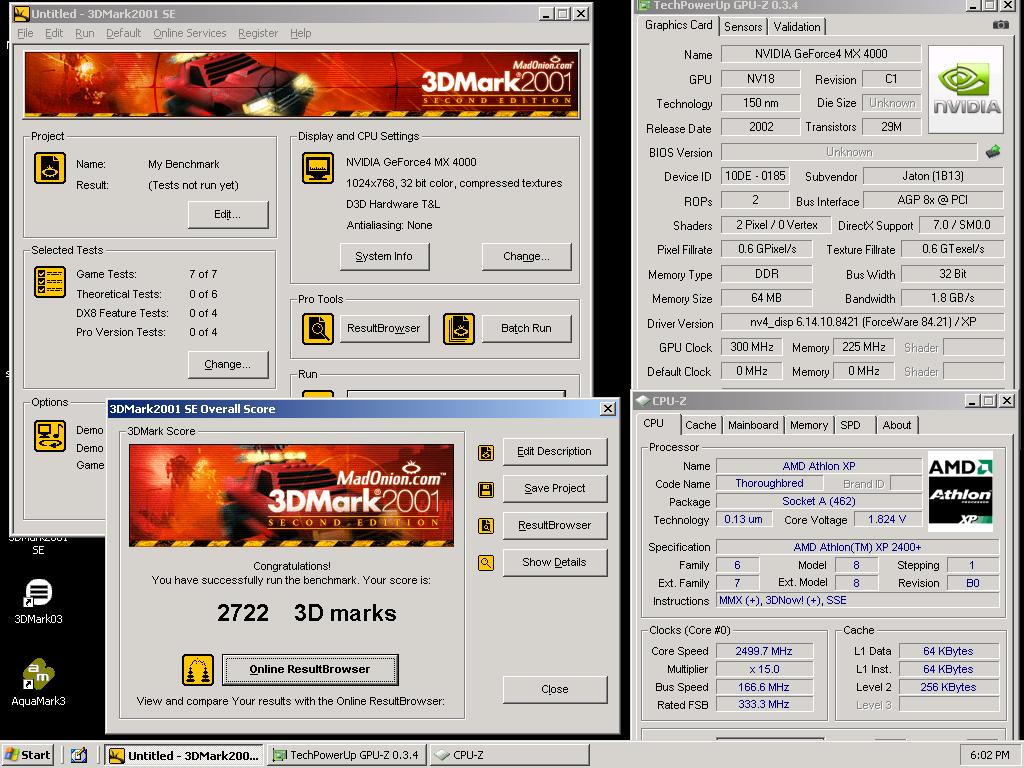Click Change... in Display and CPU Settings
This screenshot has width=1024, height=768.
[x=526, y=257]
